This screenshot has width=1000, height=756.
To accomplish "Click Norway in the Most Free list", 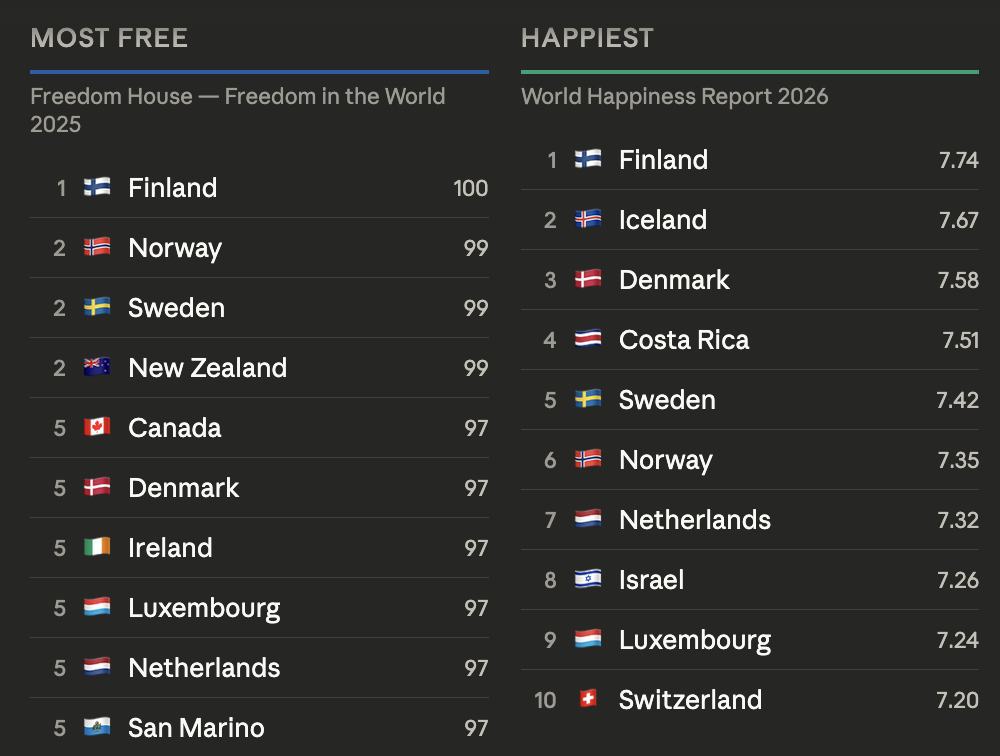I will [x=175, y=248].
